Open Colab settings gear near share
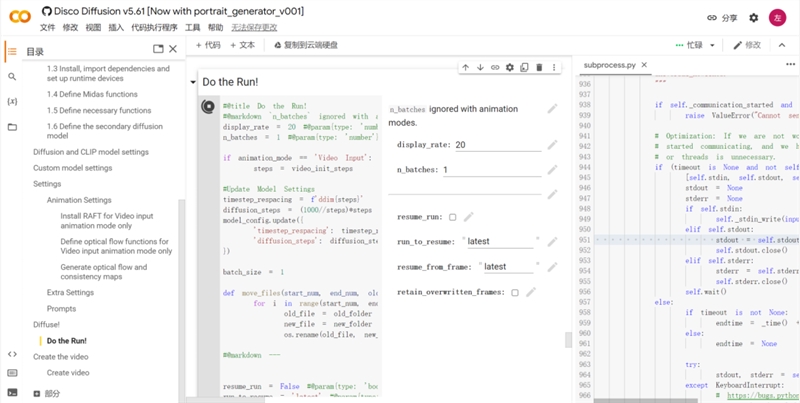Image resolution: width=800 pixels, height=403 pixels. 753,18
